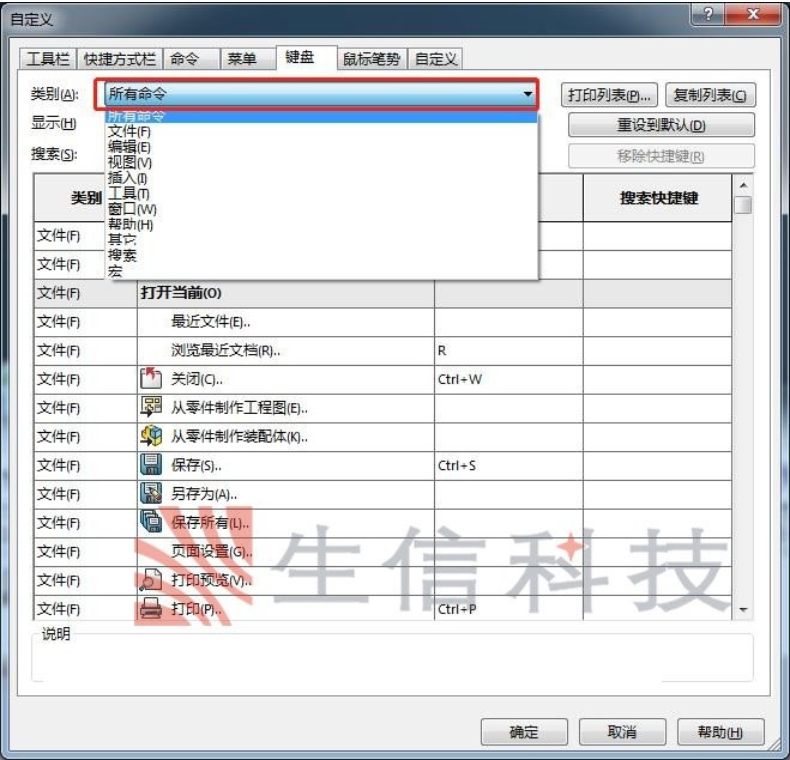Select the 打印预览(V).. command text

pos(212,580)
